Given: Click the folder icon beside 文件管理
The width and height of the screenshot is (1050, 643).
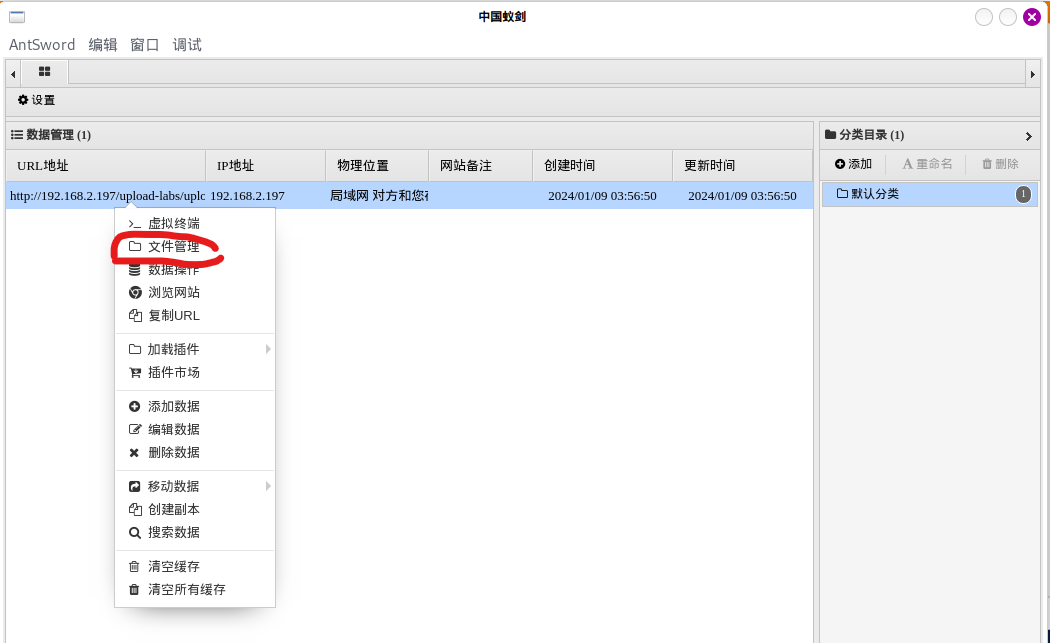Looking at the screenshot, I should tap(135, 246).
